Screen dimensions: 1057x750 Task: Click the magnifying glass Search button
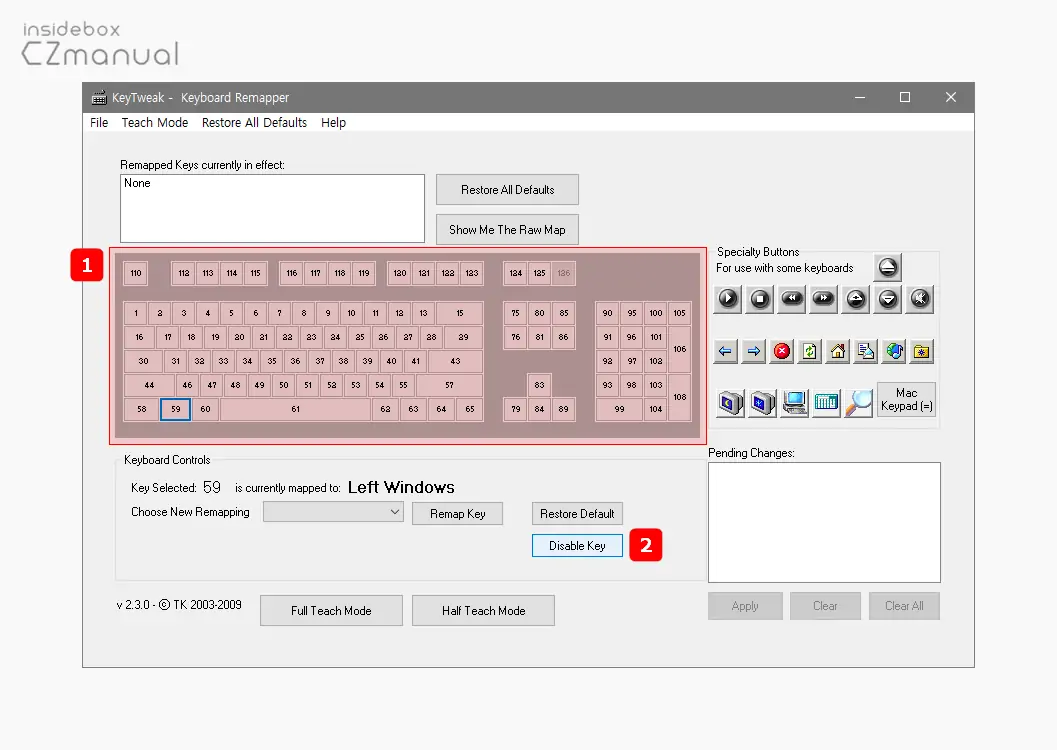[x=858, y=403]
